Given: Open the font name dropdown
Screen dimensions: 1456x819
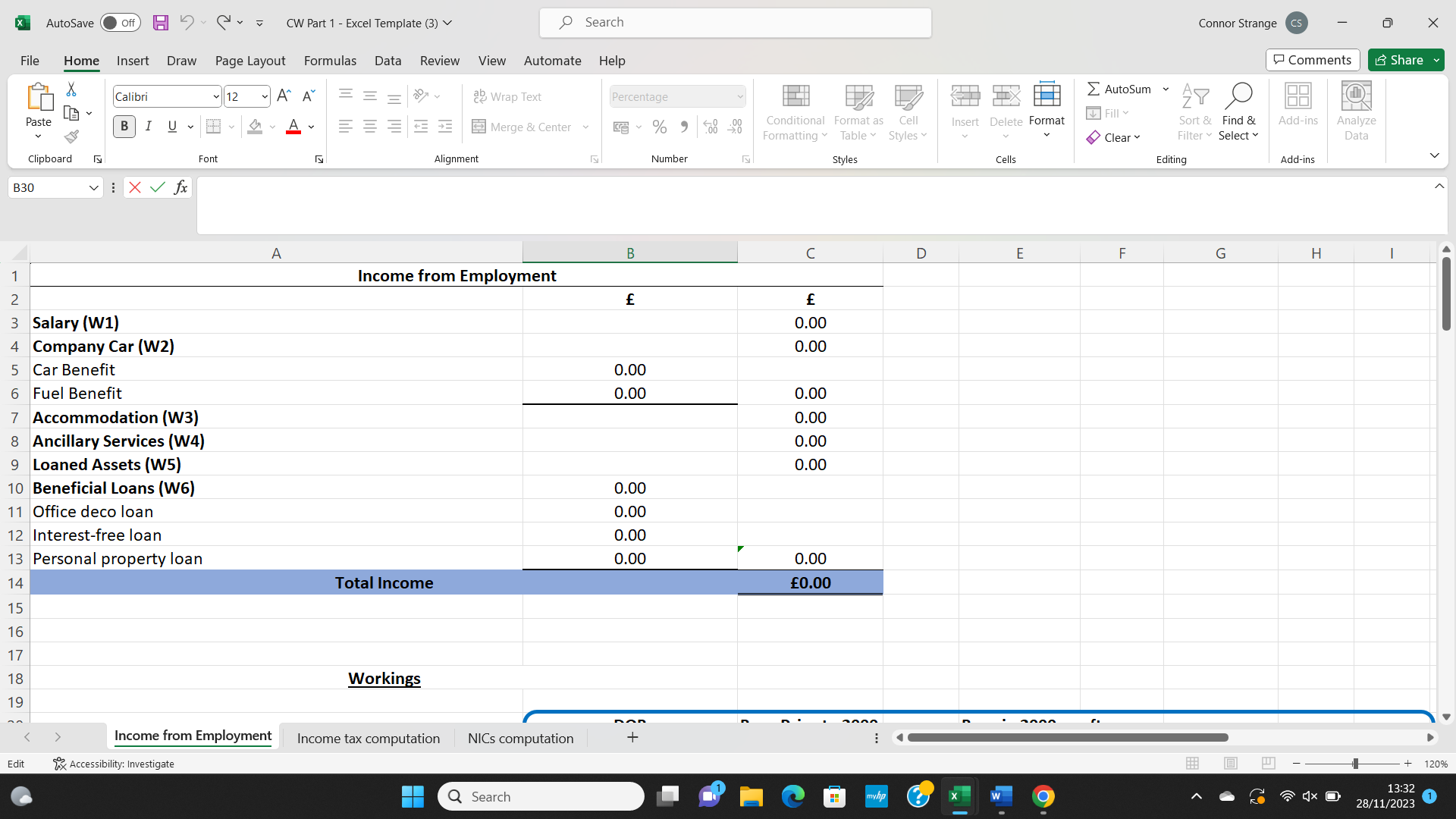Looking at the screenshot, I should tap(215, 96).
